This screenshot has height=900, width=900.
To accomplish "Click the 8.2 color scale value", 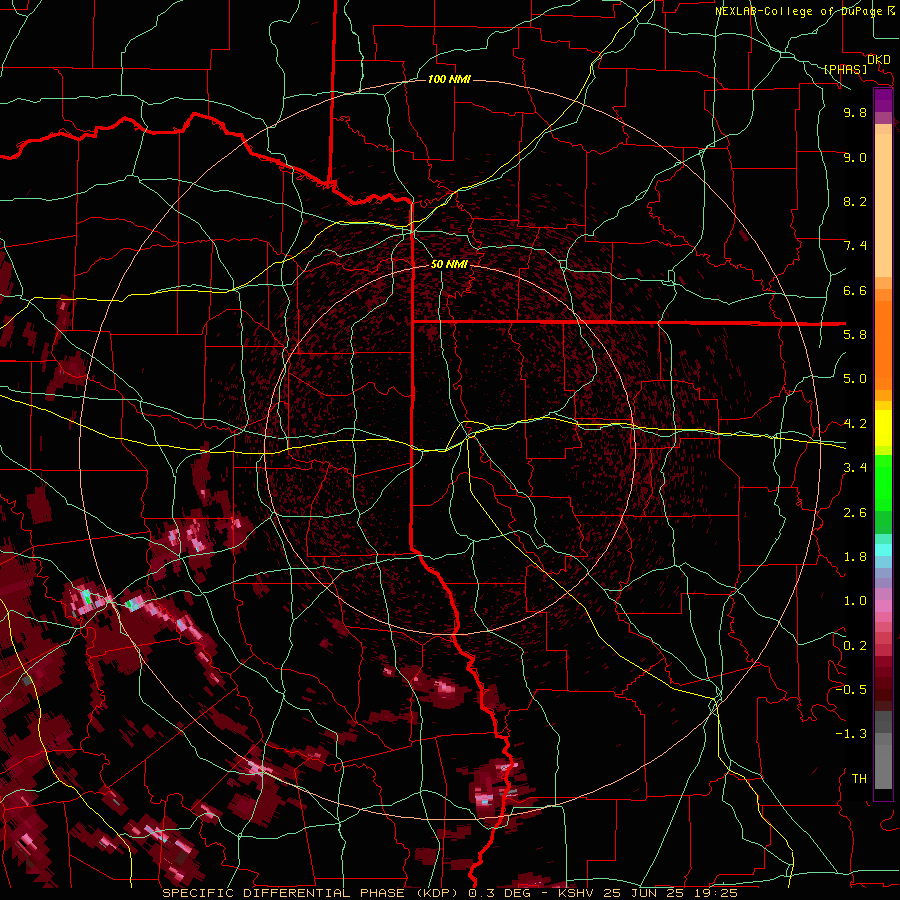I will point(855,201).
